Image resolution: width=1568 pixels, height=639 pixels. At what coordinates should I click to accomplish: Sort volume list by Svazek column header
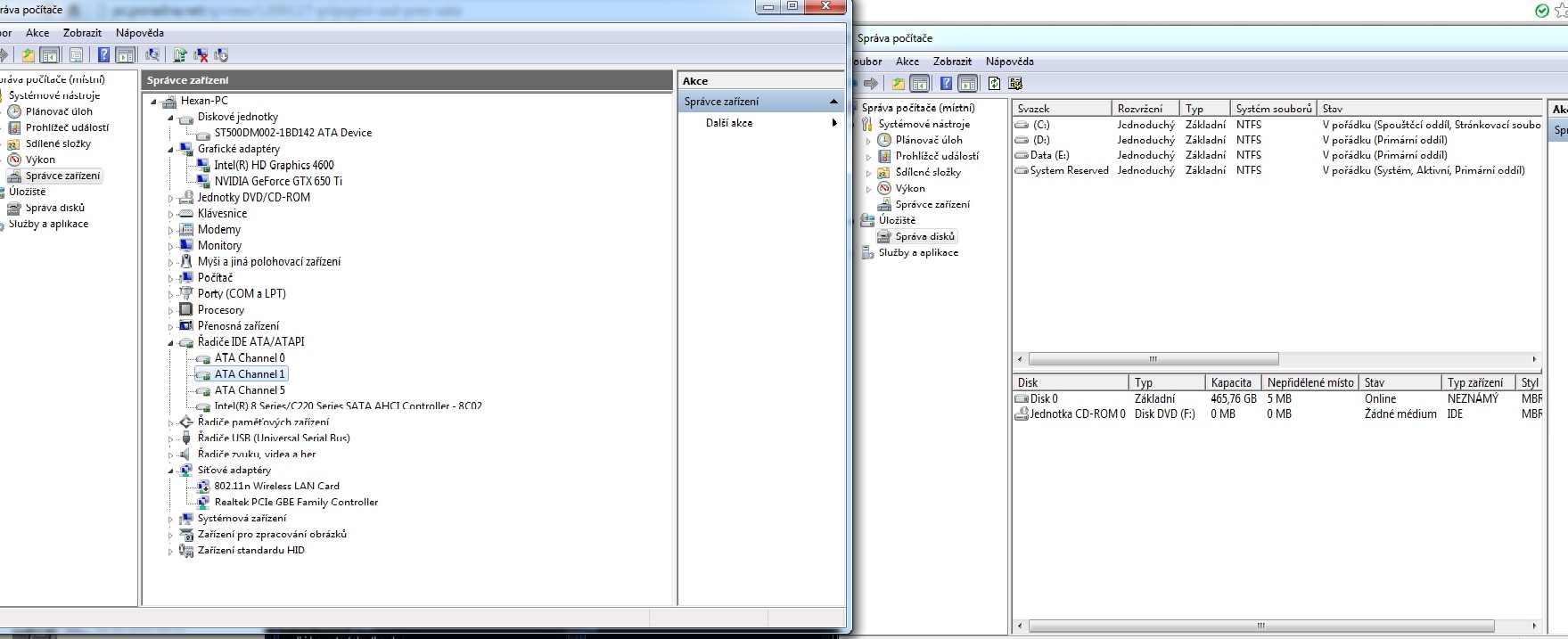tap(1062, 109)
